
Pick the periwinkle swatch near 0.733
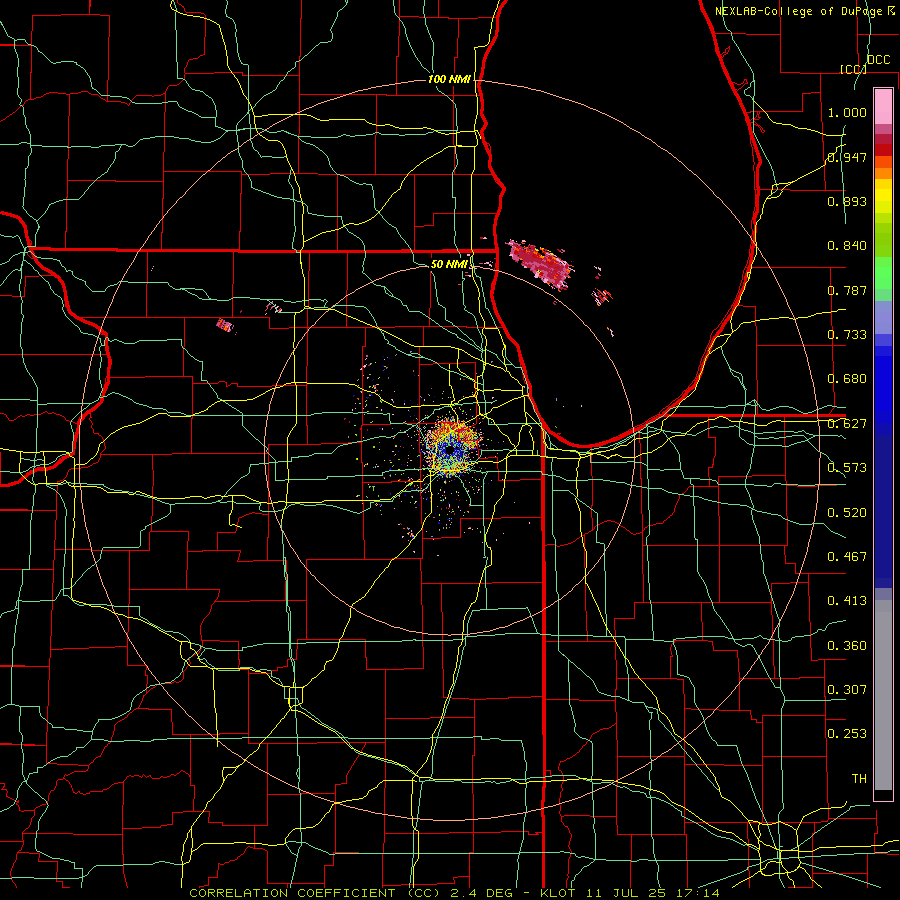point(883,319)
